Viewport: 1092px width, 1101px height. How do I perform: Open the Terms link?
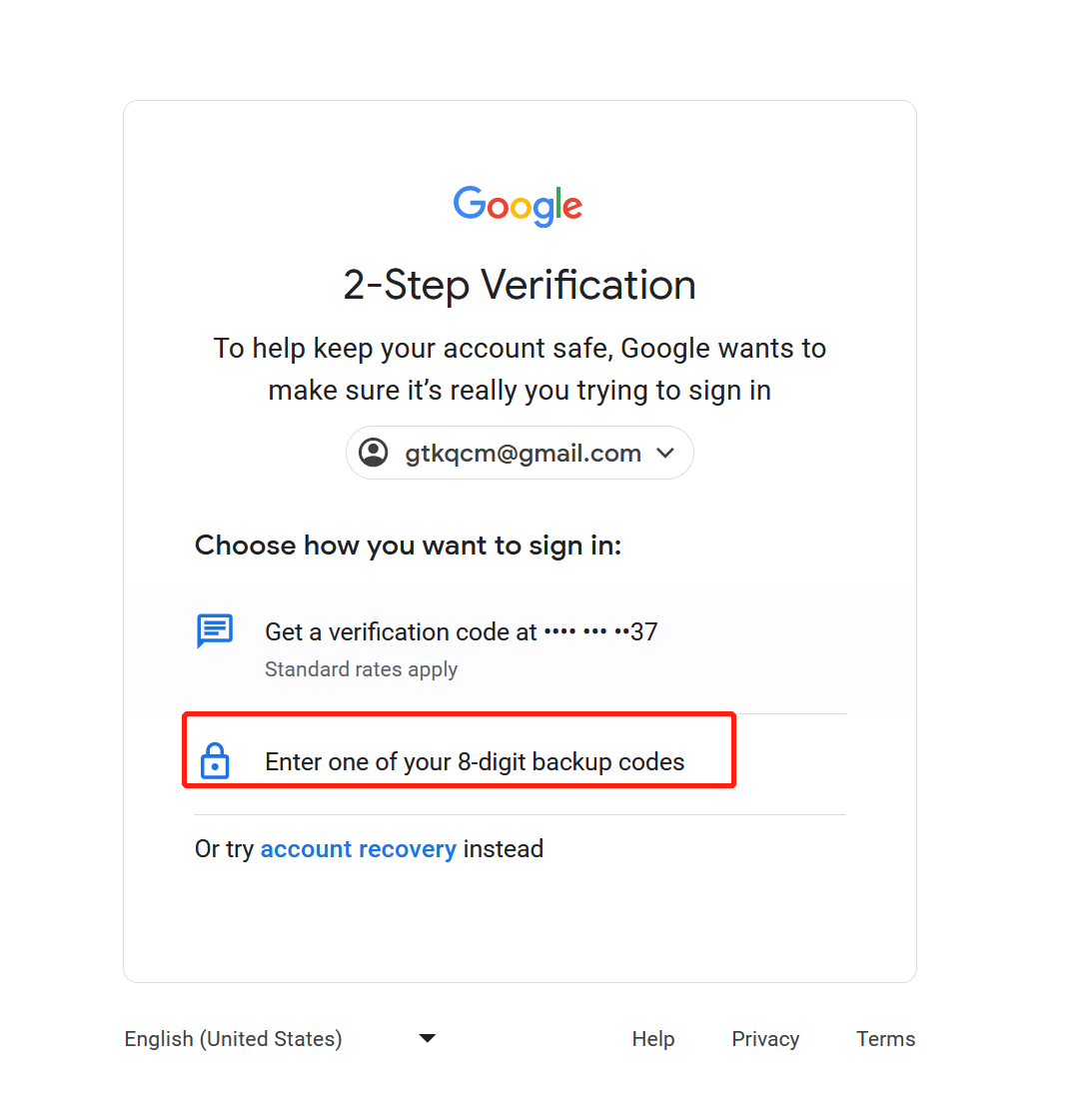point(885,1039)
